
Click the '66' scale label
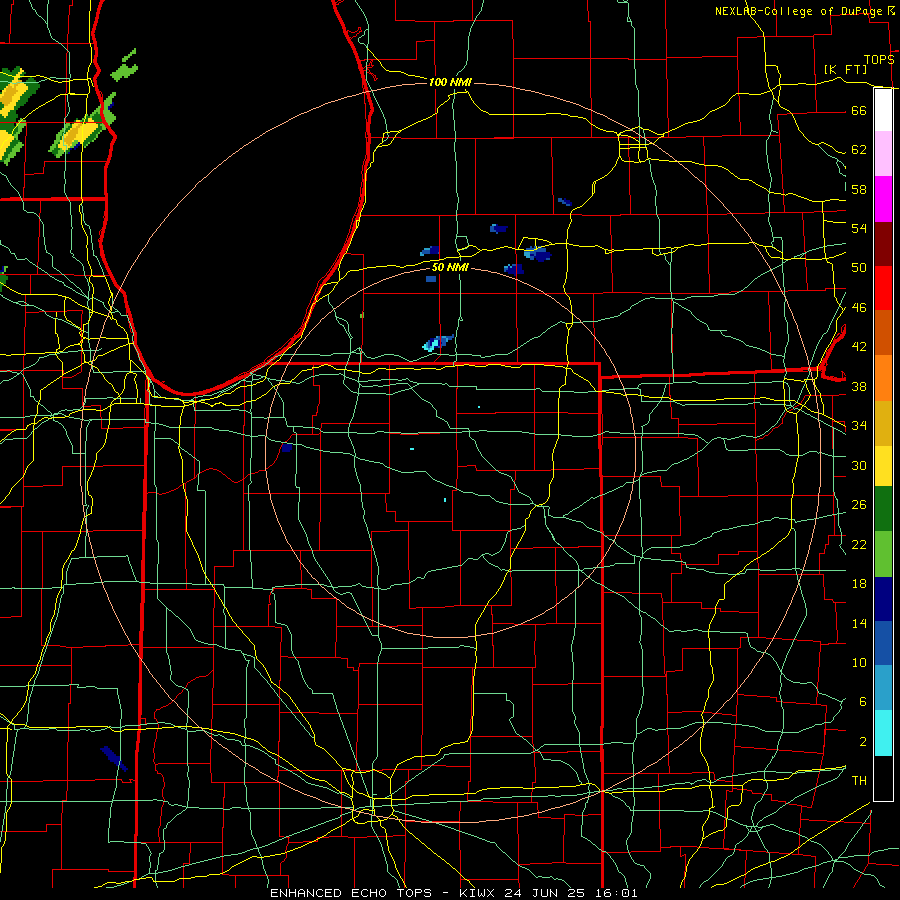click(x=859, y=110)
